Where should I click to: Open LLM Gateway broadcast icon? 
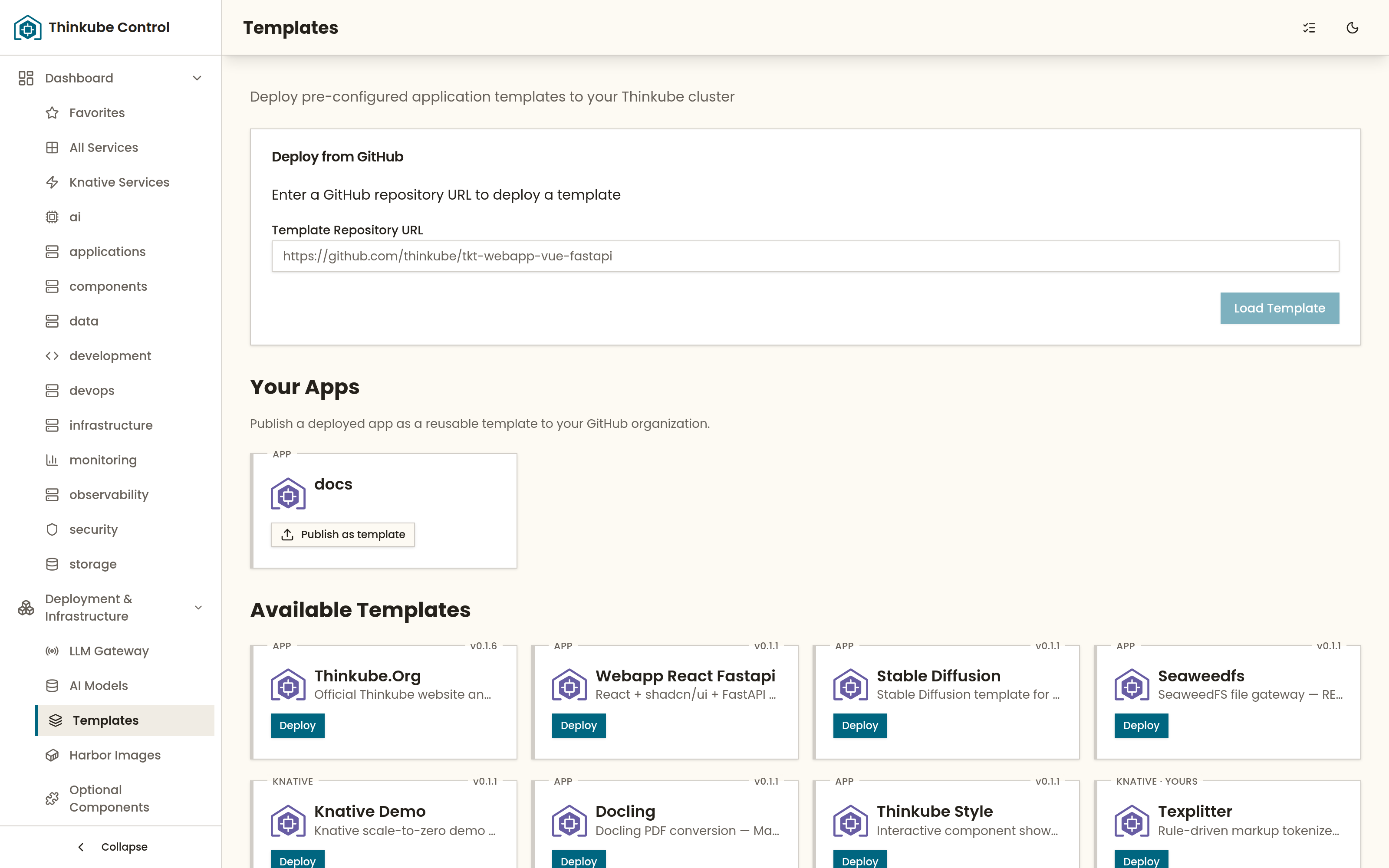(x=52, y=651)
